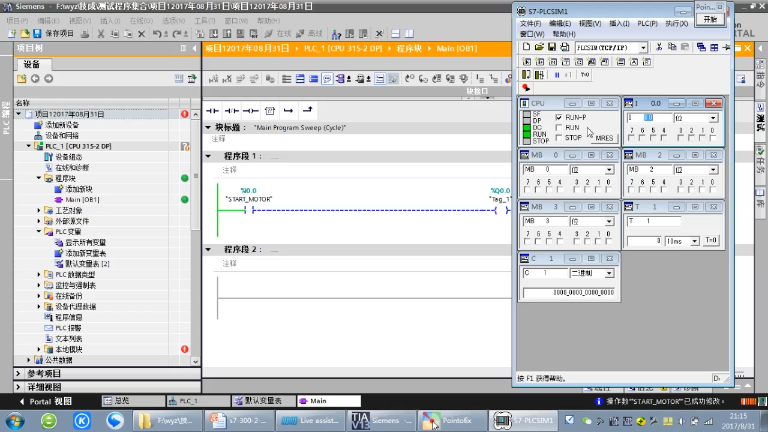Screen dimensions: 768x432
Task: Switch to Portal 视图
Action: coord(46,401)
